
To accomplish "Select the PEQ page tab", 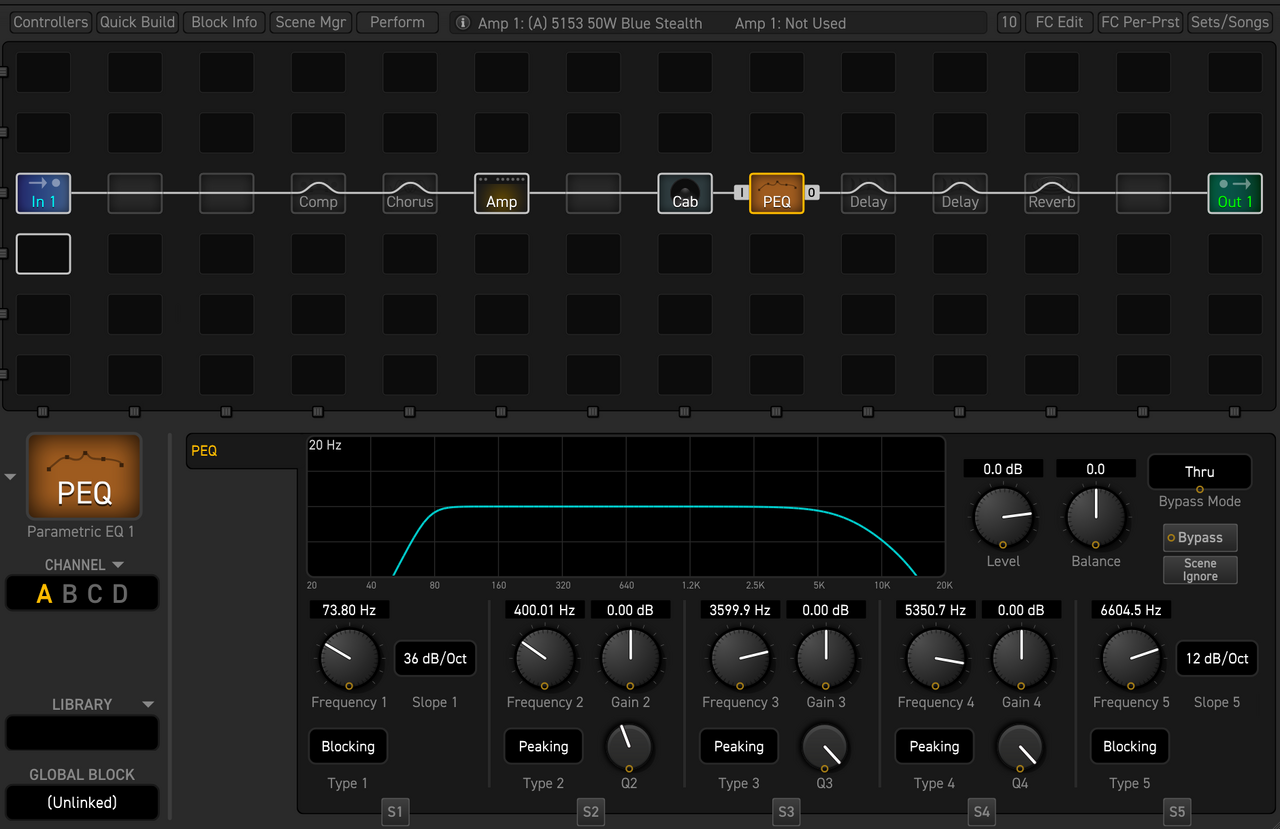I will [240, 451].
